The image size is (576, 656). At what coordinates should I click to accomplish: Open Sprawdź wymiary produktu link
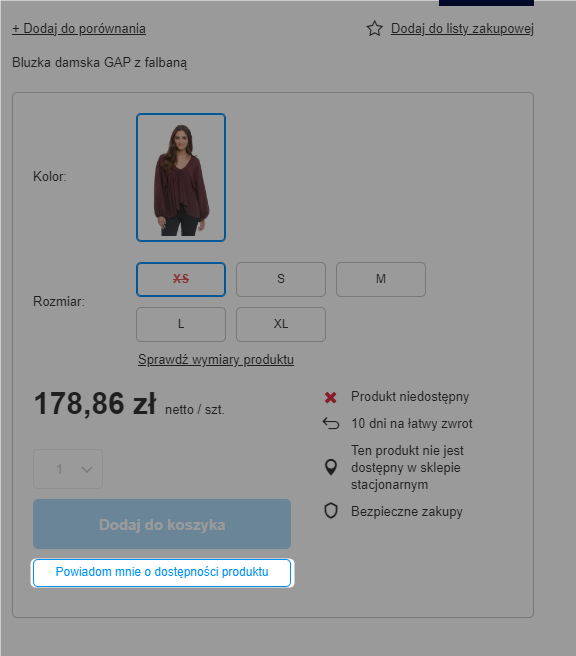click(216, 360)
